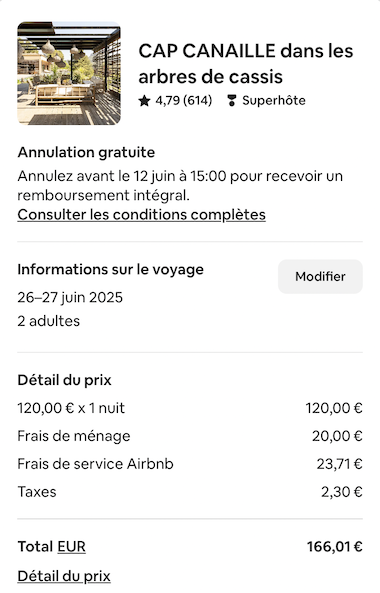
Task: Click the Annulation gratuite heading
Action: click(x=86, y=152)
